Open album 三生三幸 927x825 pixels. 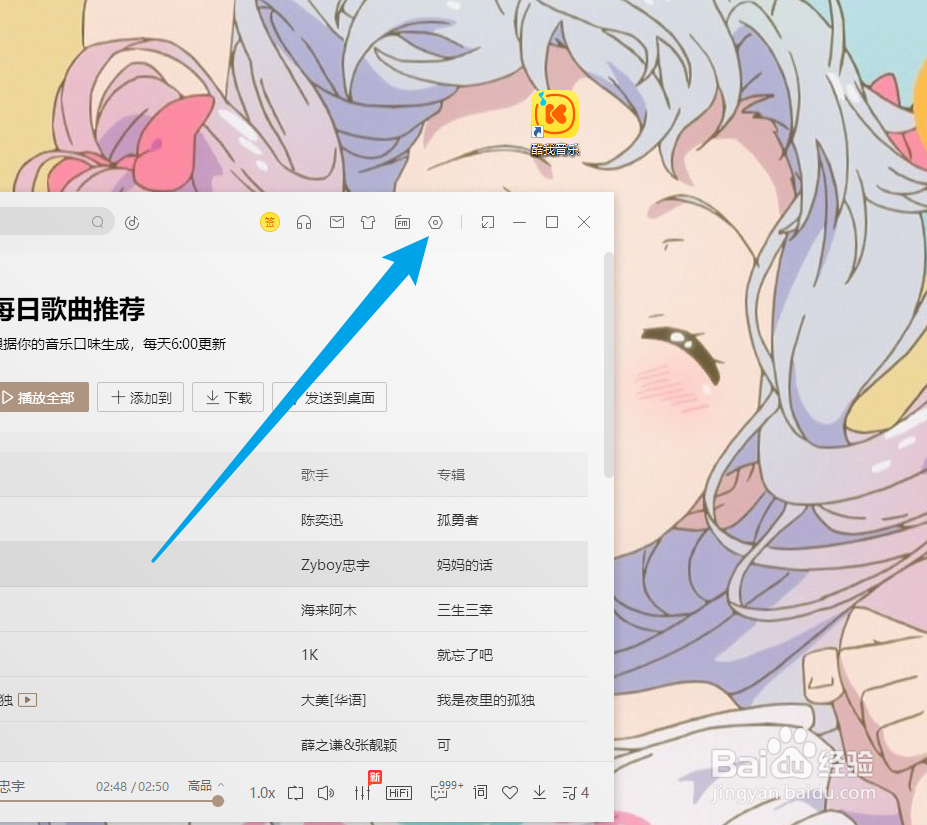465,610
